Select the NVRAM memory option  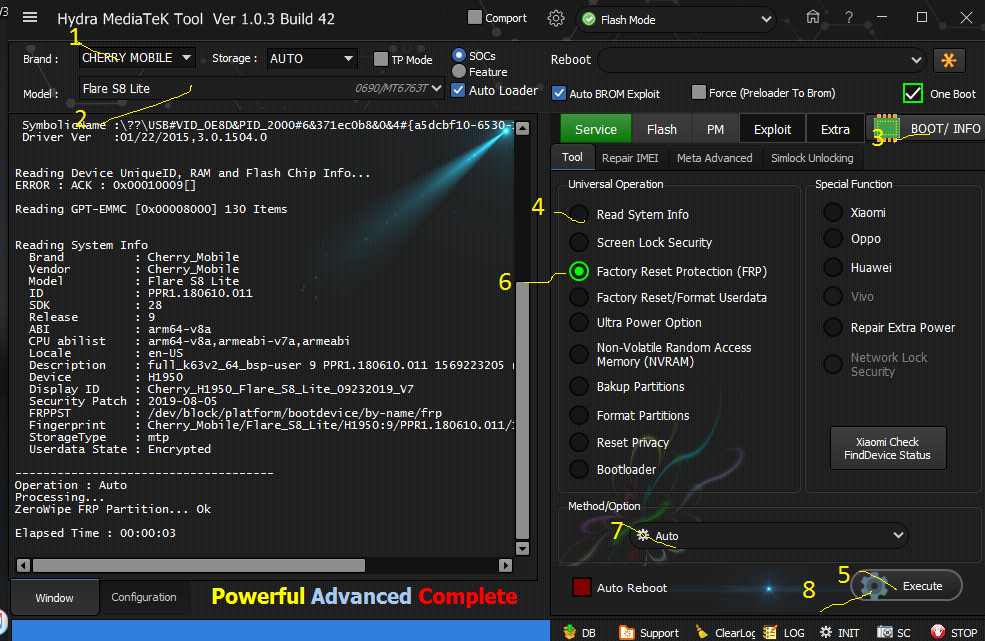pos(579,354)
